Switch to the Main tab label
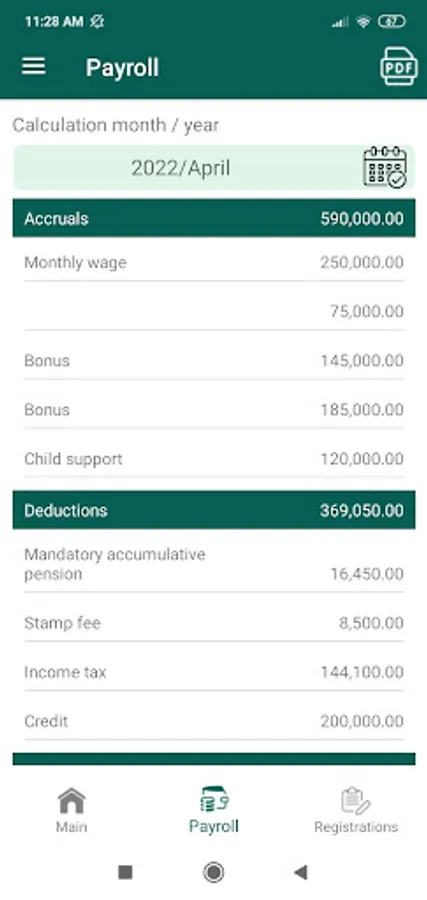The width and height of the screenshot is (427, 900). 71,827
